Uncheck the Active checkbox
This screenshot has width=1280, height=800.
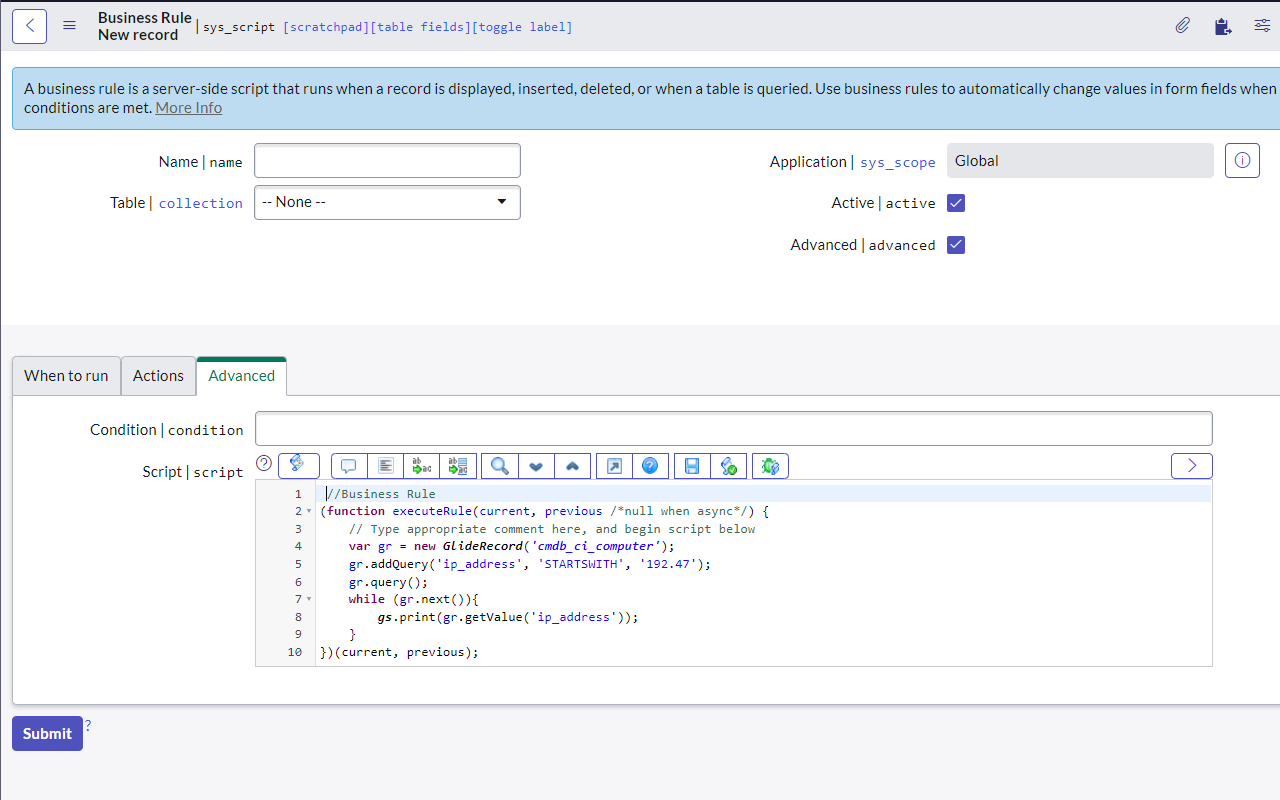956,203
